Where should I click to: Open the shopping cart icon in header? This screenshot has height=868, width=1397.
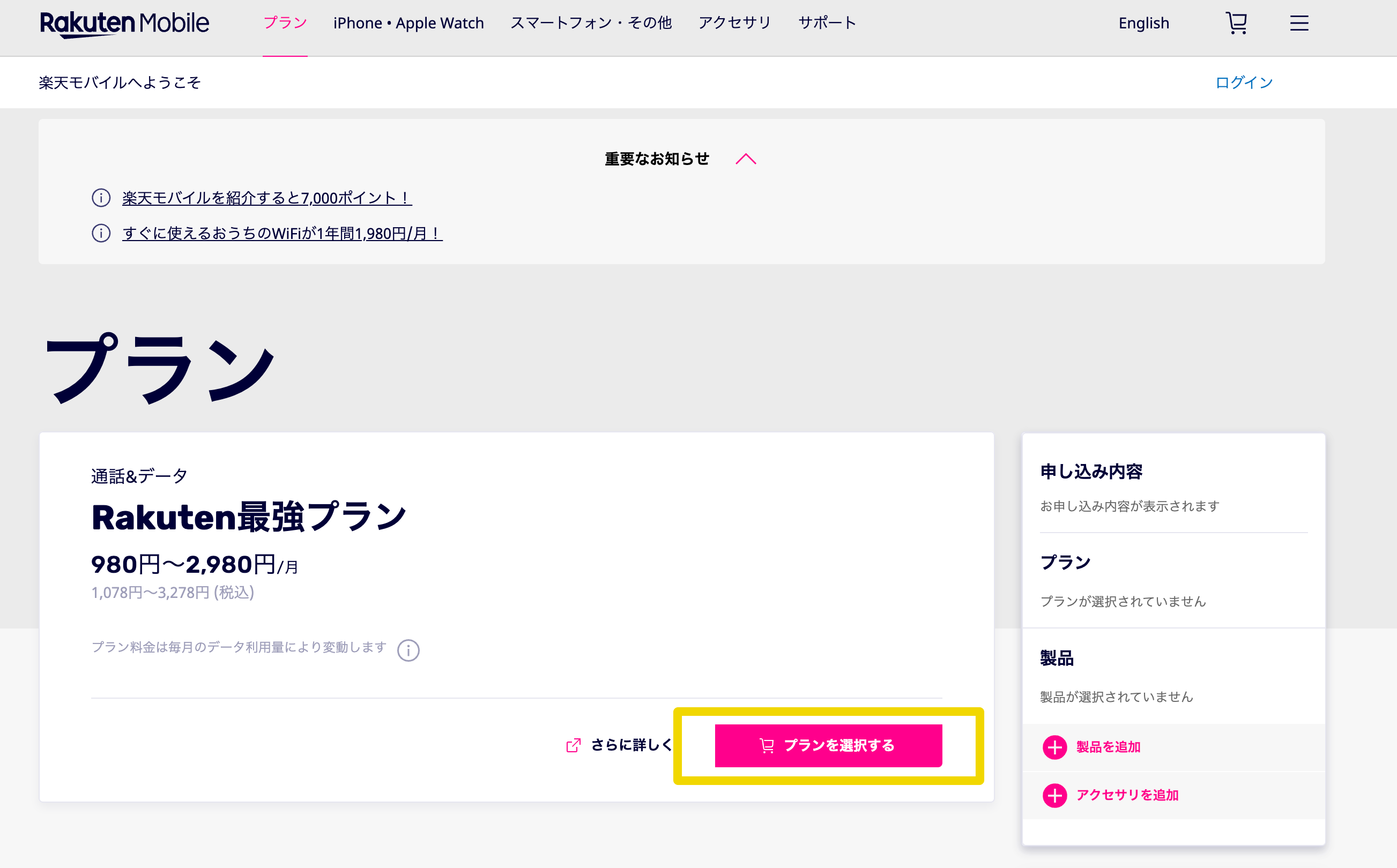[1236, 23]
